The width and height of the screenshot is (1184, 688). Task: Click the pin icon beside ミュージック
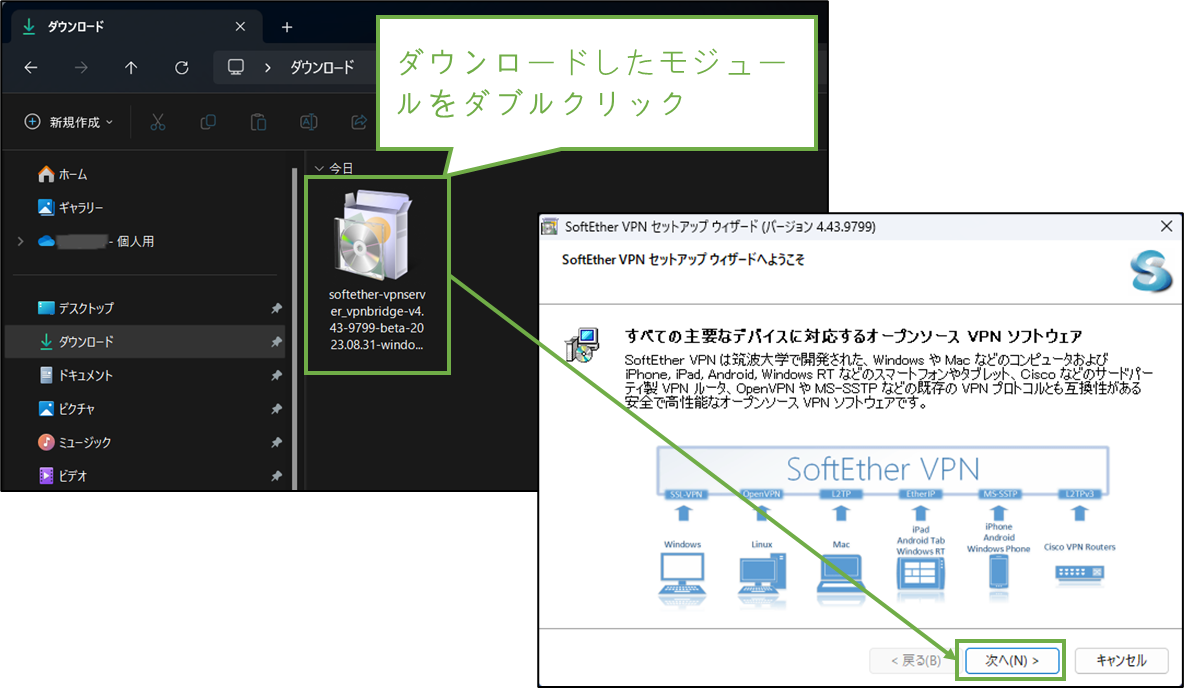[276, 442]
